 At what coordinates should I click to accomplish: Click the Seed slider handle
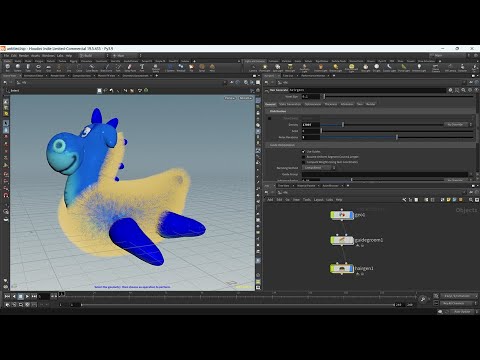pyautogui.click(x=321, y=131)
